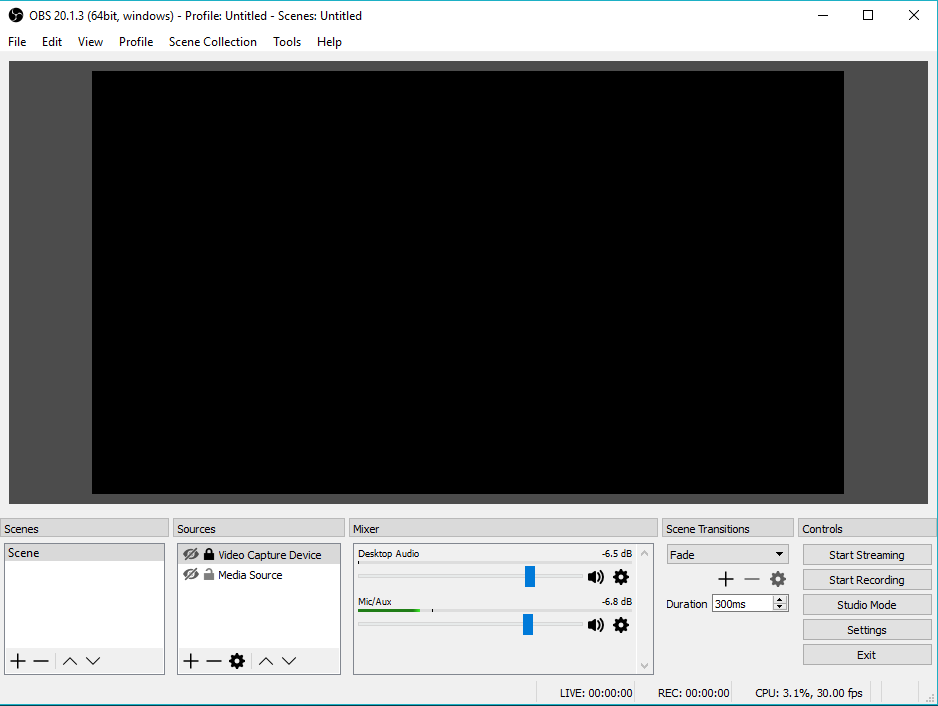Open Mic/Aux settings gear

(621, 625)
